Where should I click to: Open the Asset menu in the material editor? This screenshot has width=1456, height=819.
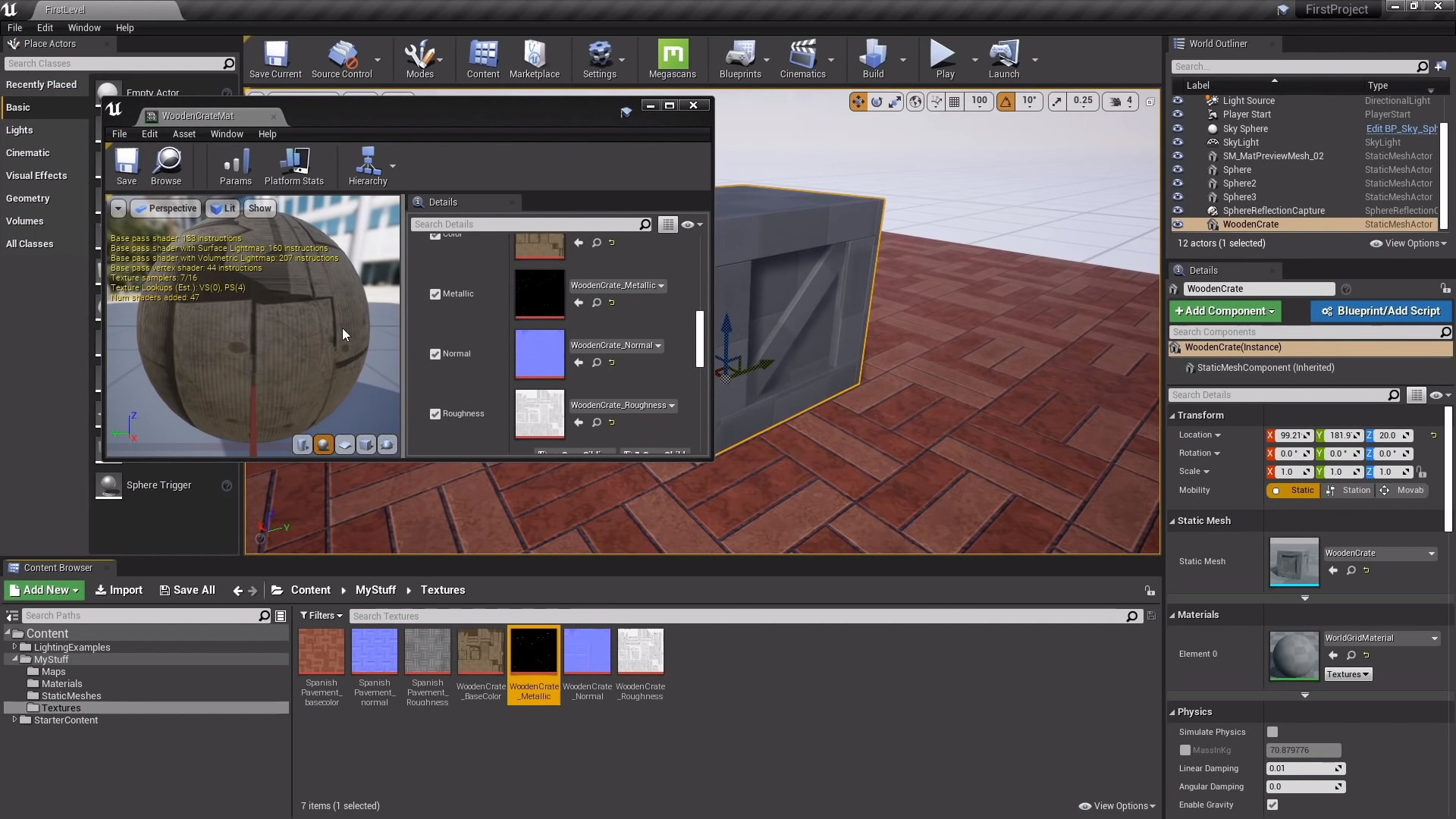point(184,134)
